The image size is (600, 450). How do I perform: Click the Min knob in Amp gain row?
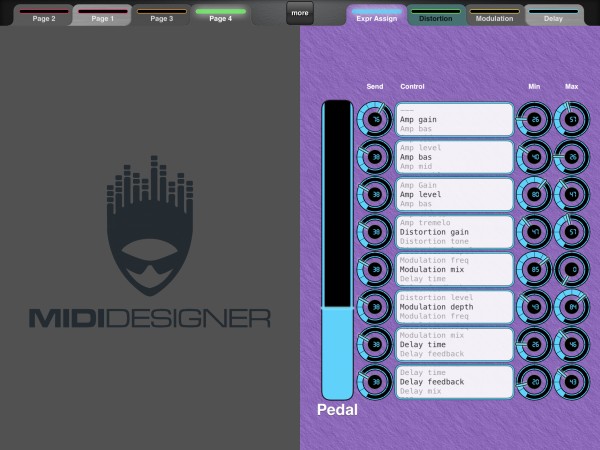point(534,119)
